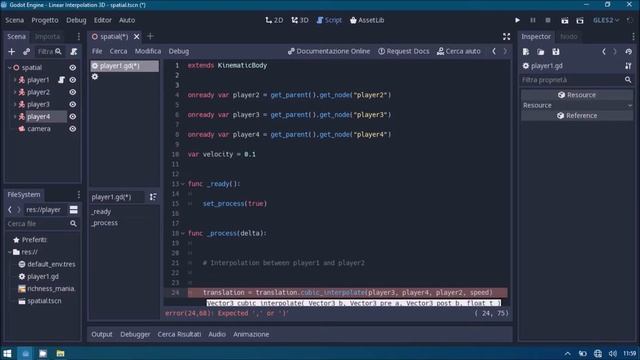Switch to 2D workspace

click(x=274, y=20)
